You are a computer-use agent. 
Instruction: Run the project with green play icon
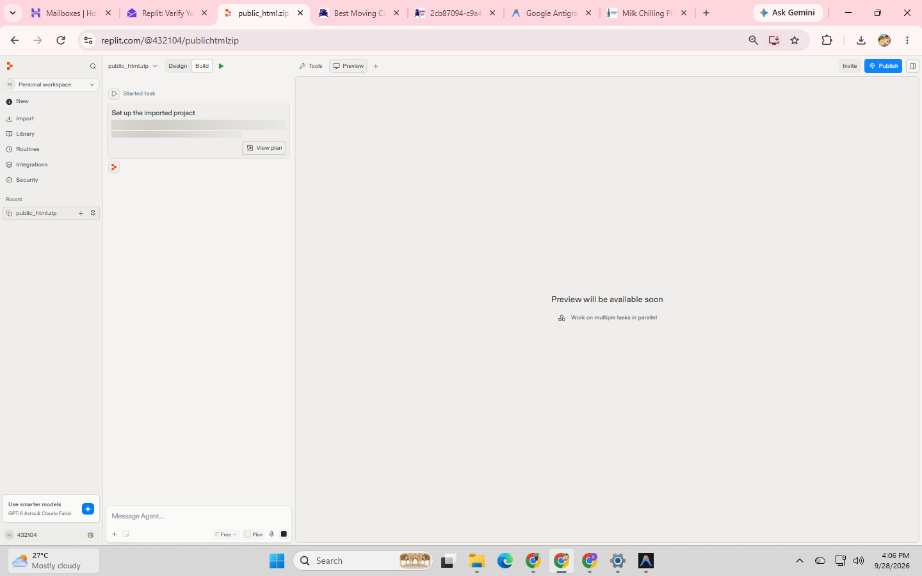coord(221,66)
